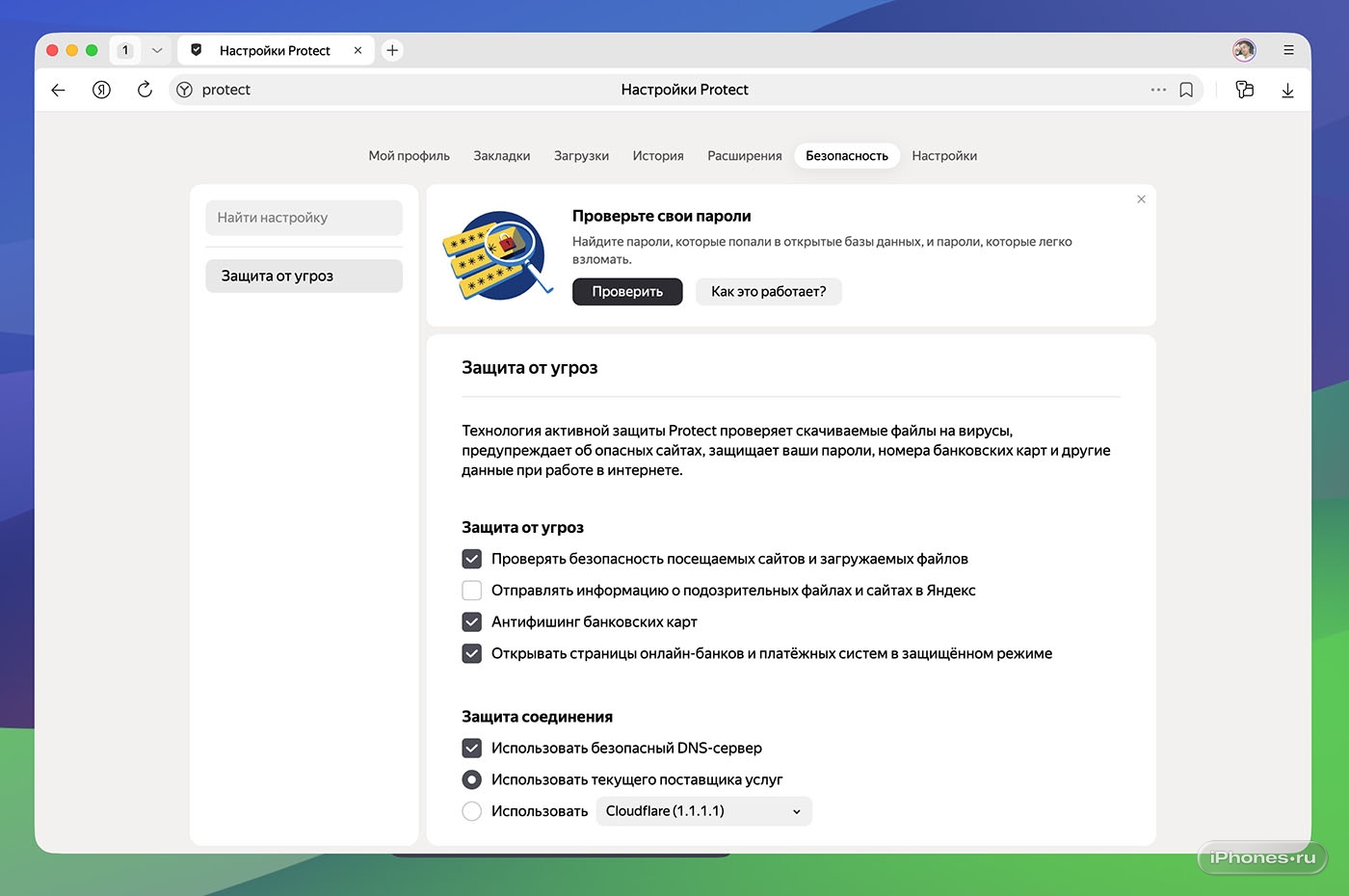
Task: Select Защита от угроз in the sidebar
Action: point(304,276)
